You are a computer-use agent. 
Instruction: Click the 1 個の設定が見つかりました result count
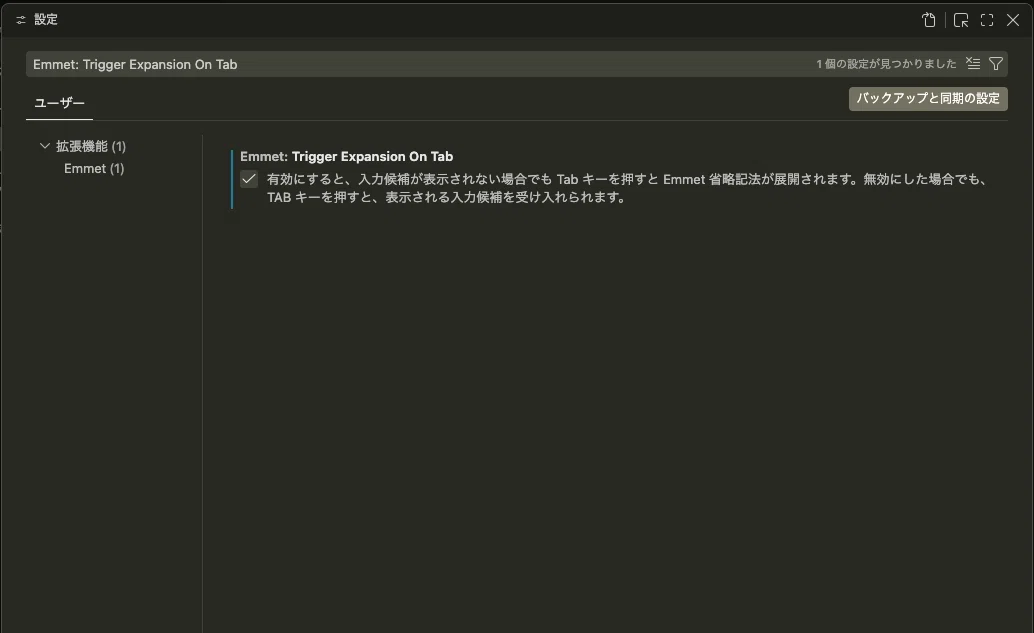point(886,64)
